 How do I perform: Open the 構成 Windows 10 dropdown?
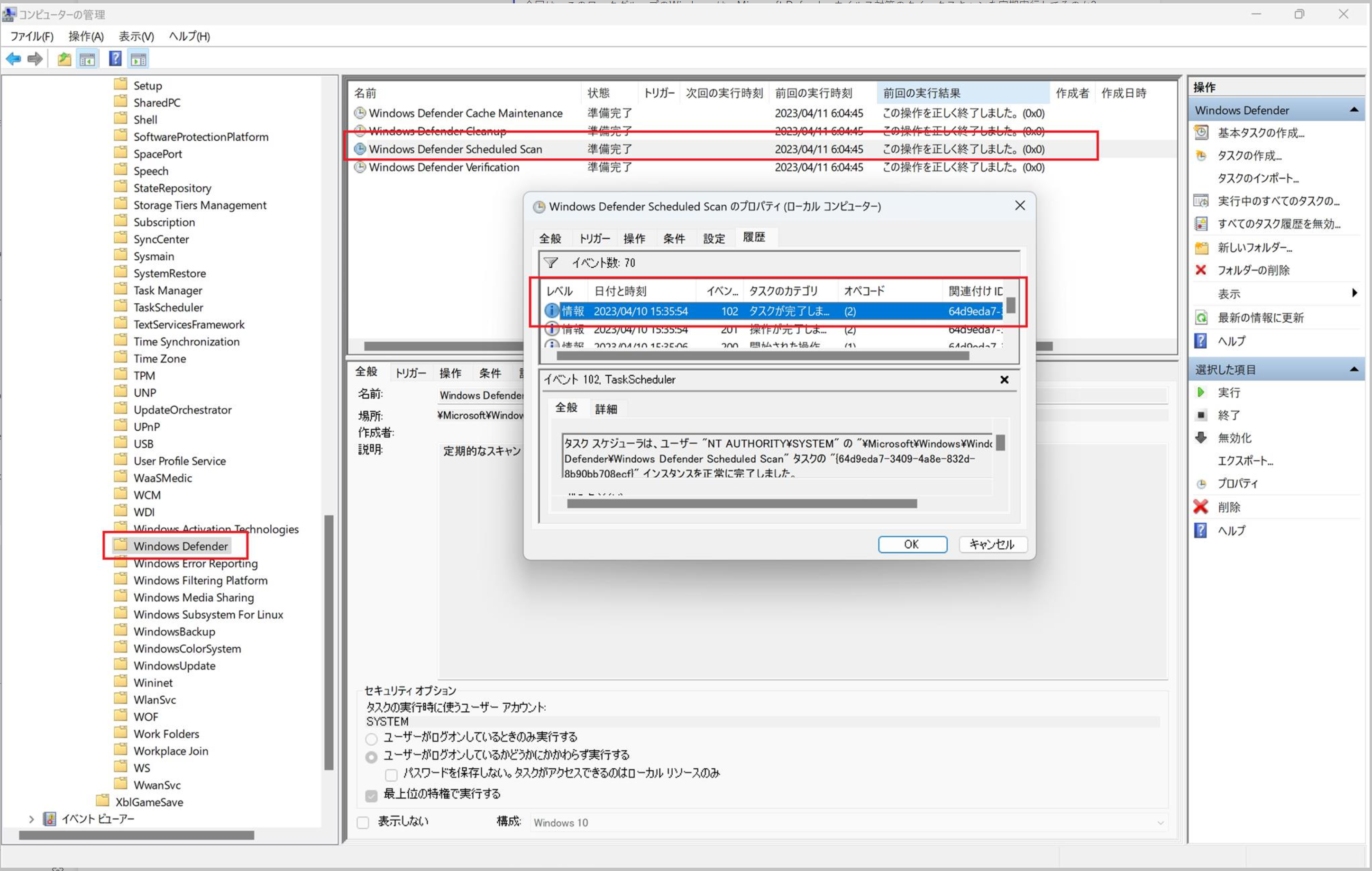849,823
